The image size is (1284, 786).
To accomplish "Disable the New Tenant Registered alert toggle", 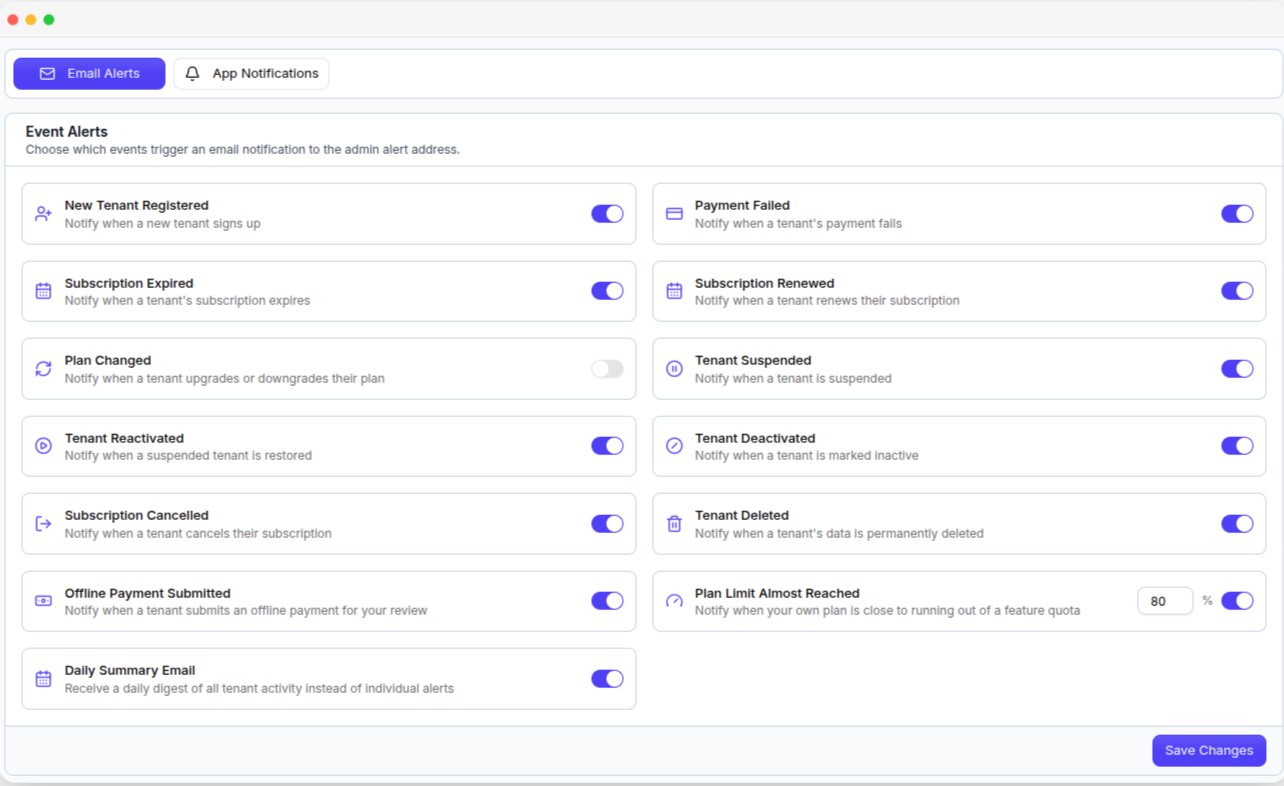I will 607,214.
